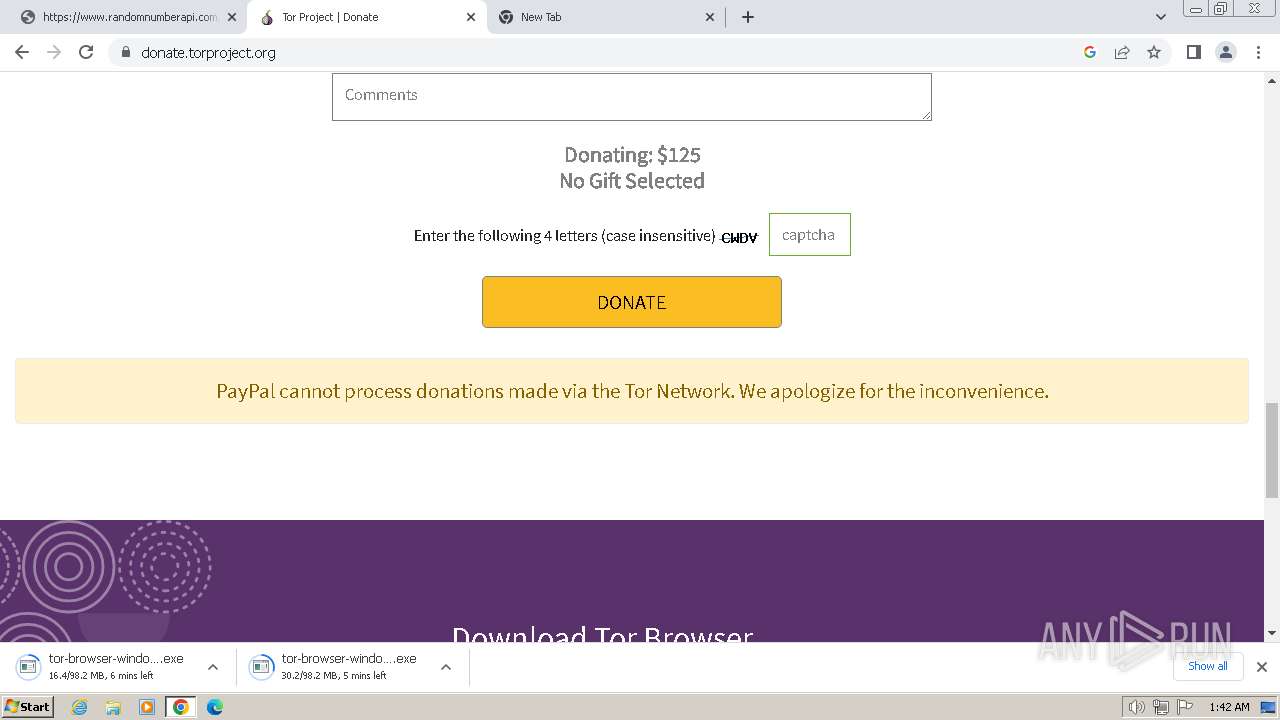Click the 'No Gift Selected' text
Image resolution: width=1280 pixels, height=720 pixels.
pyautogui.click(x=632, y=181)
